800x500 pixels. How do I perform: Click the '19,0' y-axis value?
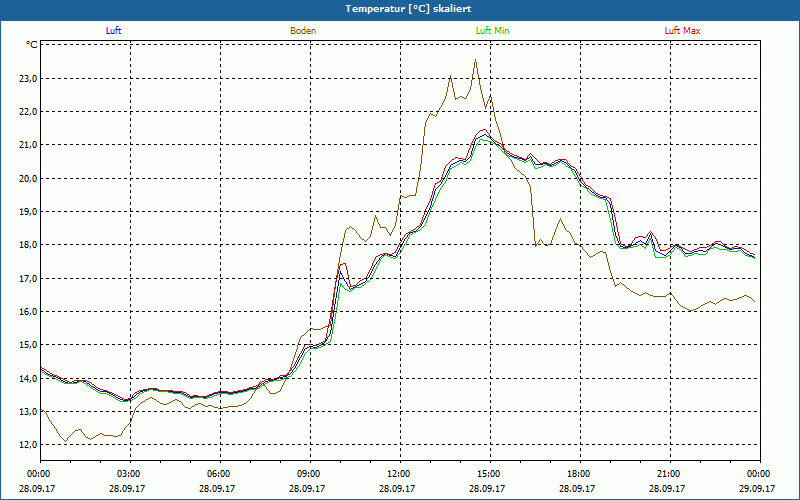[x=28, y=212]
